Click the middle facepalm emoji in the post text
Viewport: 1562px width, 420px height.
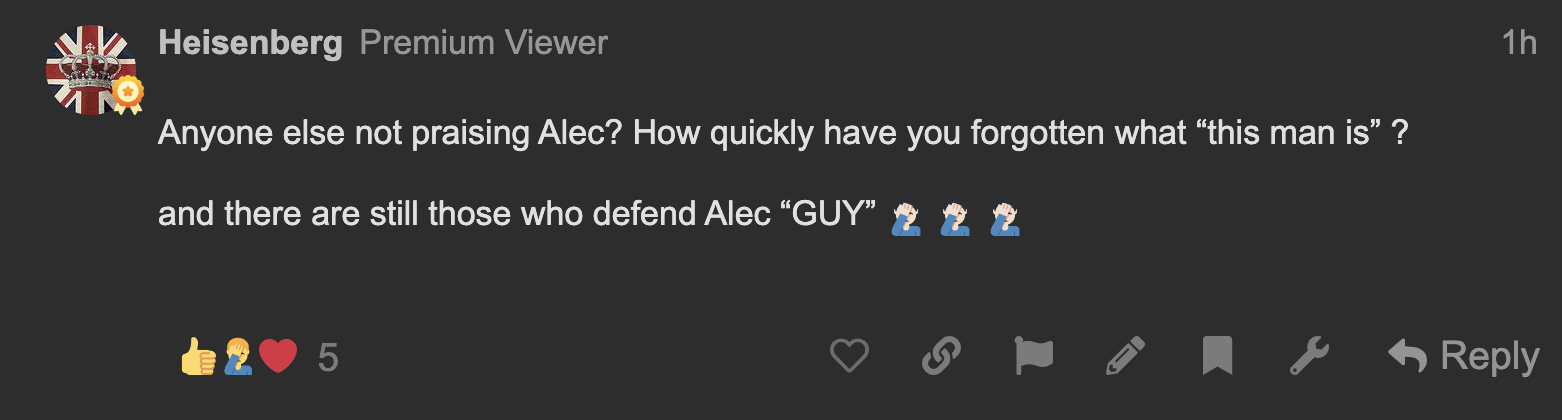pyautogui.click(x=956, y=217)
